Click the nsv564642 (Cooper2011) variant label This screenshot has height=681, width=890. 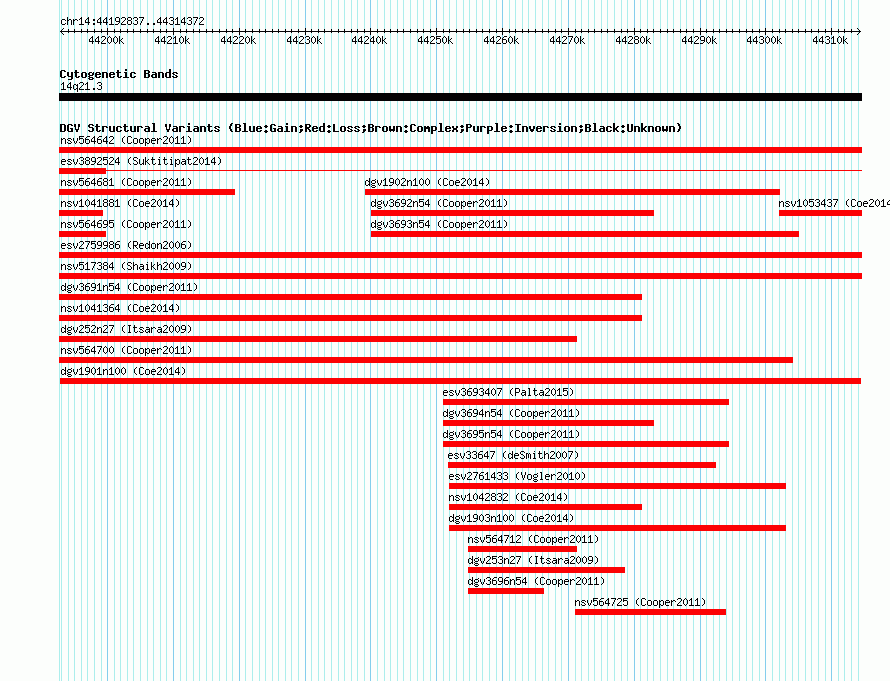[126, 140]
